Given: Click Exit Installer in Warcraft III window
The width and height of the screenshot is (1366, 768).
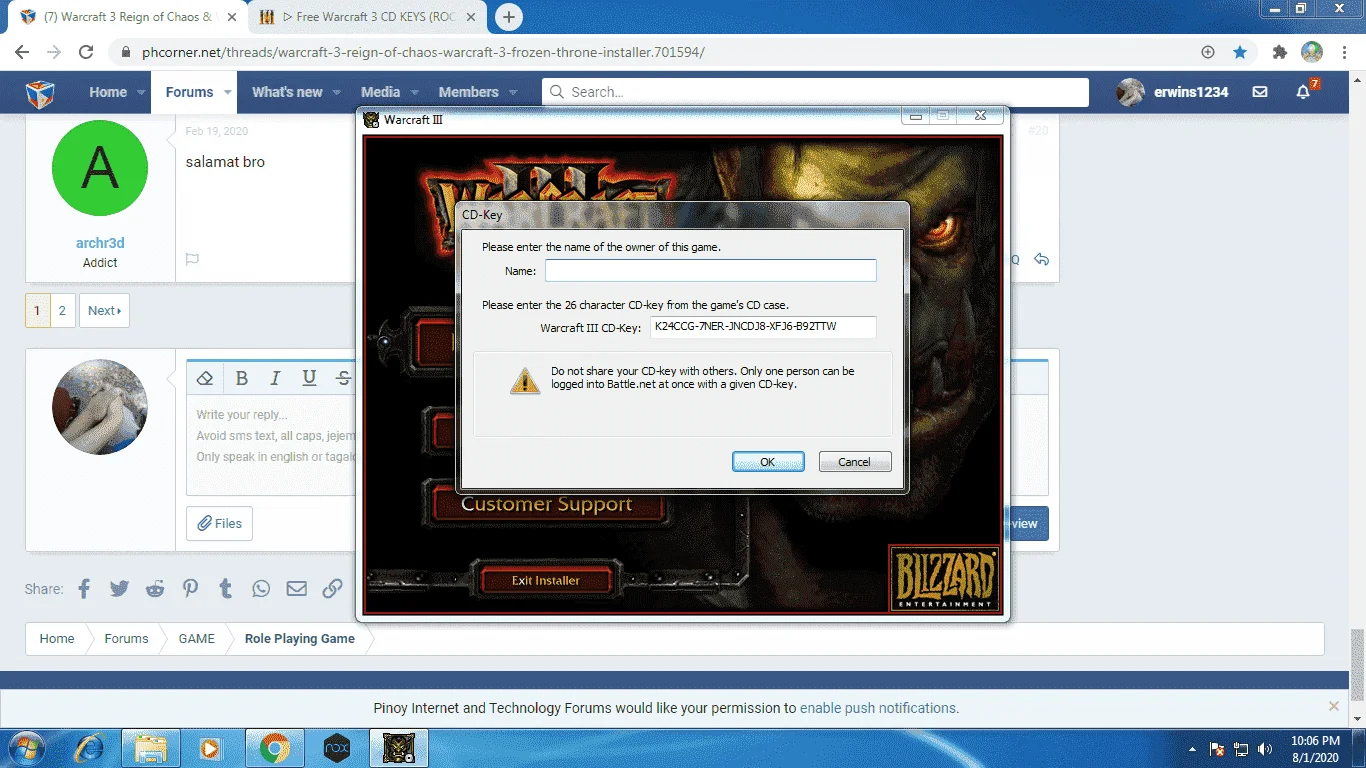Looking at the screenshot, I should [546, 580].
